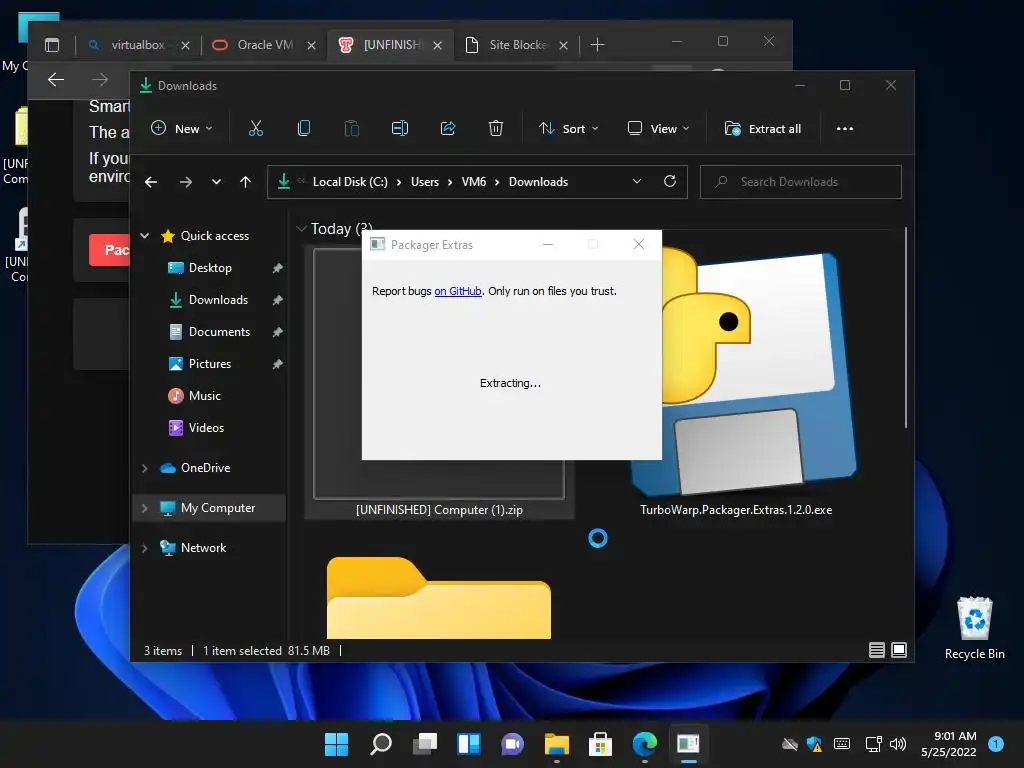1024x768 pixels.
Task: Click browser back arrow
Action: point(56,80)
